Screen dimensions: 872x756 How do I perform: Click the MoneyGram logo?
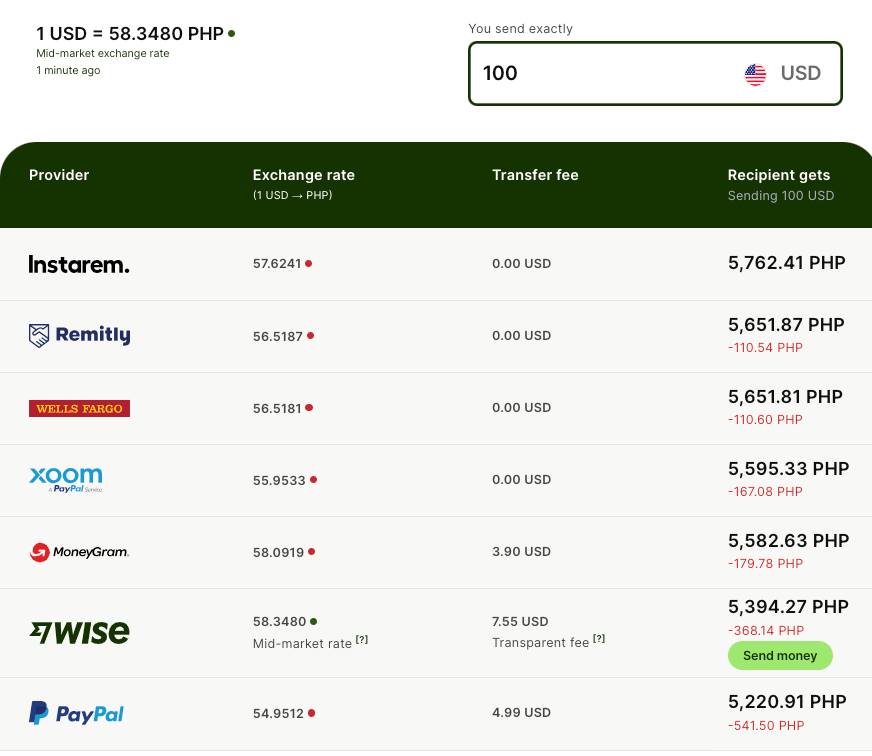point(79,552)
